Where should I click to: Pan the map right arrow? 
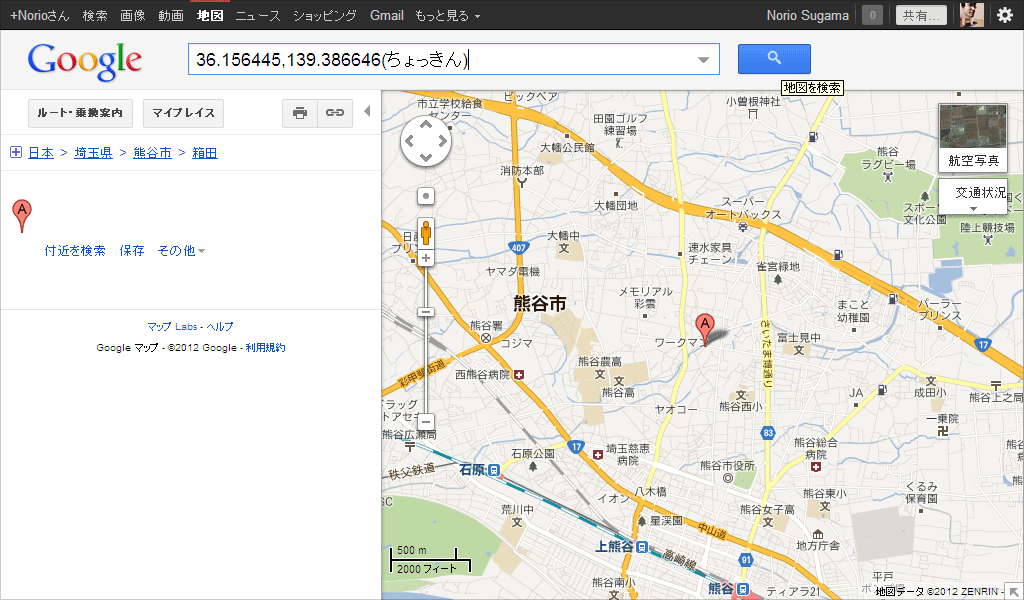[x=443, y=141]
